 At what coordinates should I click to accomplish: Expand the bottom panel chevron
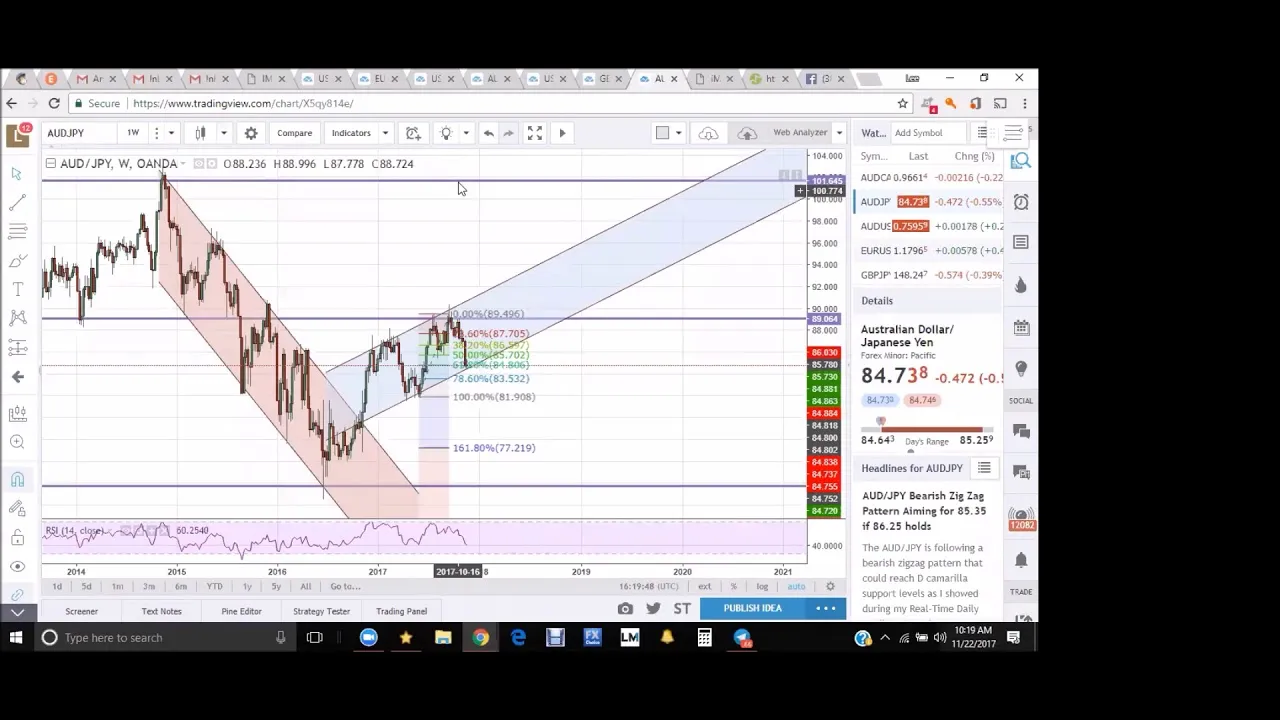tap(17, 611)
